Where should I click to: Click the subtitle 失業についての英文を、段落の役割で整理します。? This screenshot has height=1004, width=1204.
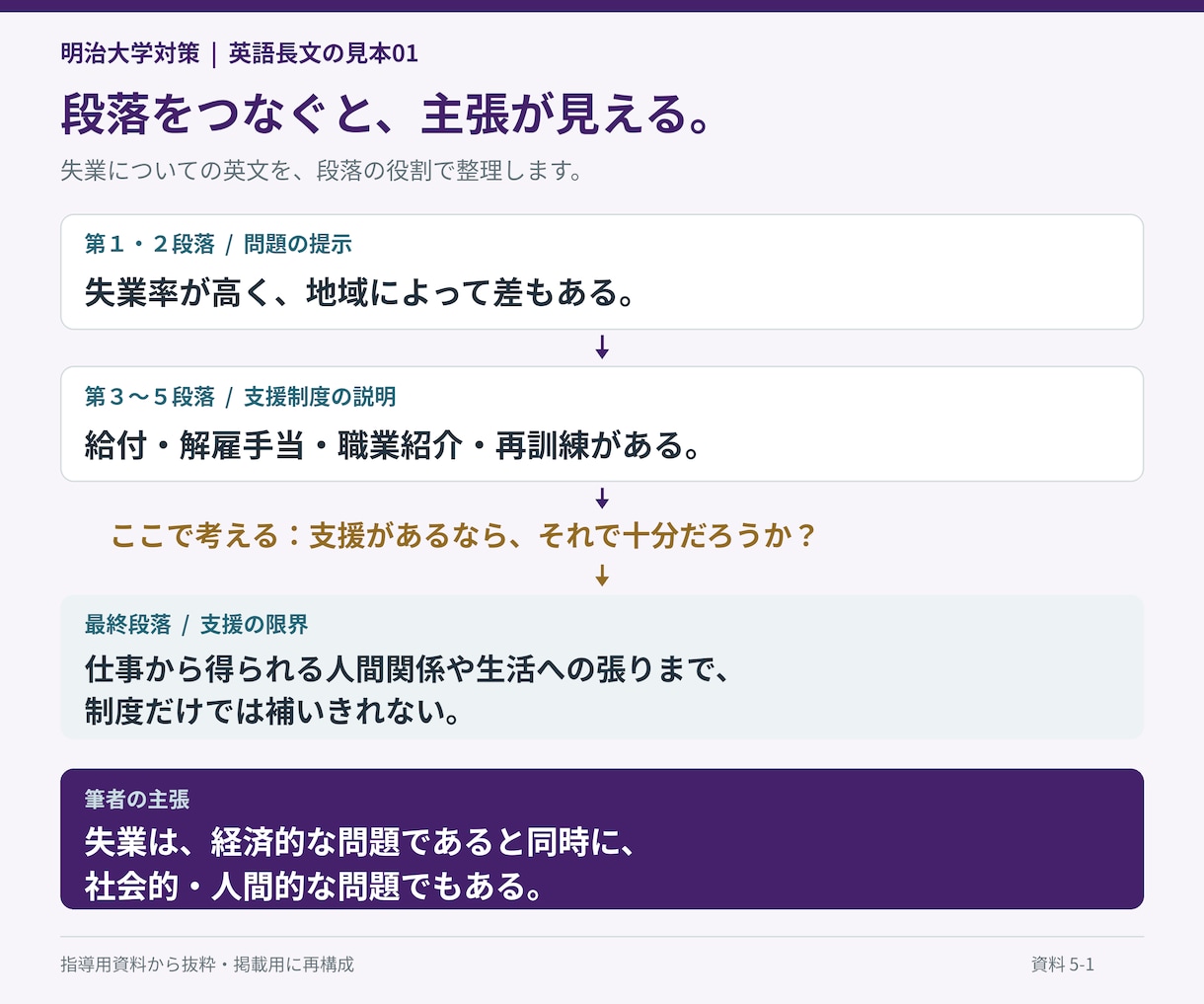click(x=322, y=171)
